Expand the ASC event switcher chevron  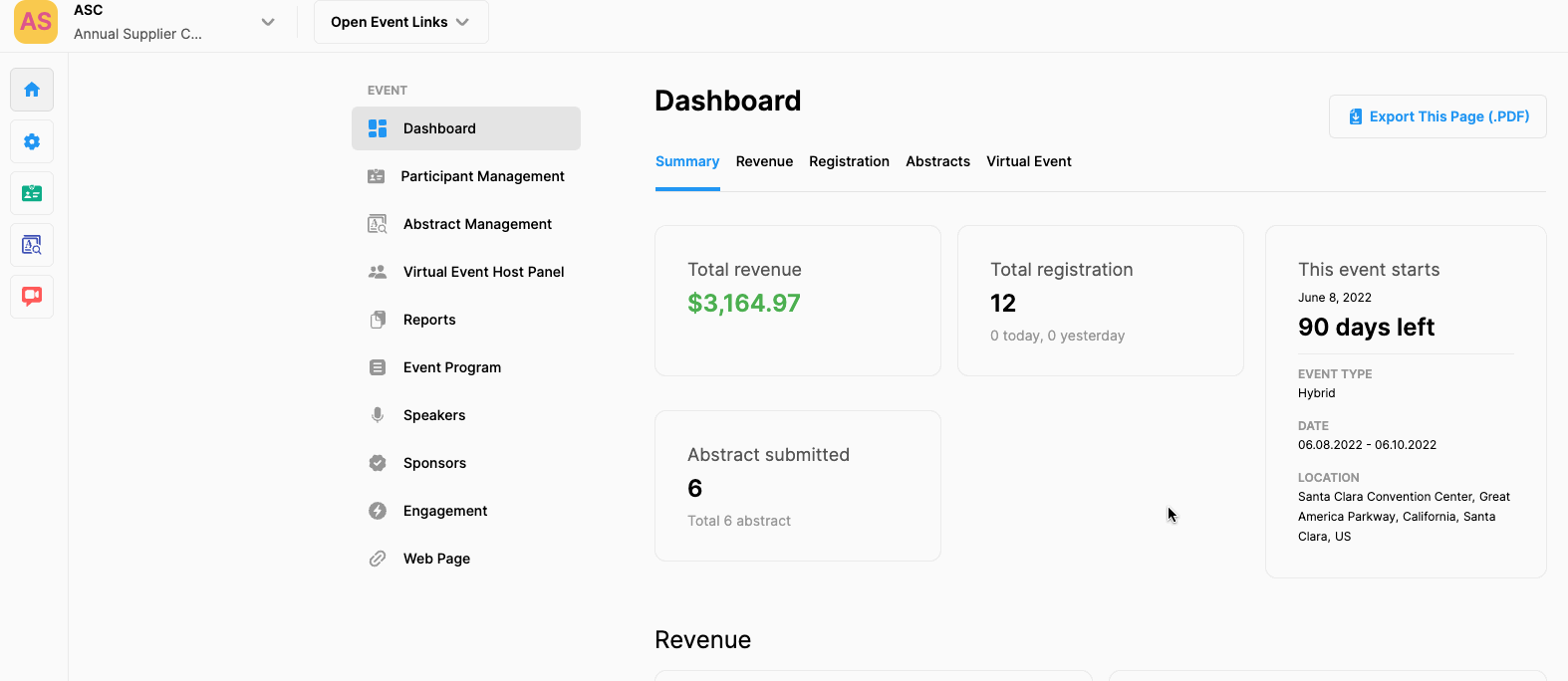click(267, 22)
